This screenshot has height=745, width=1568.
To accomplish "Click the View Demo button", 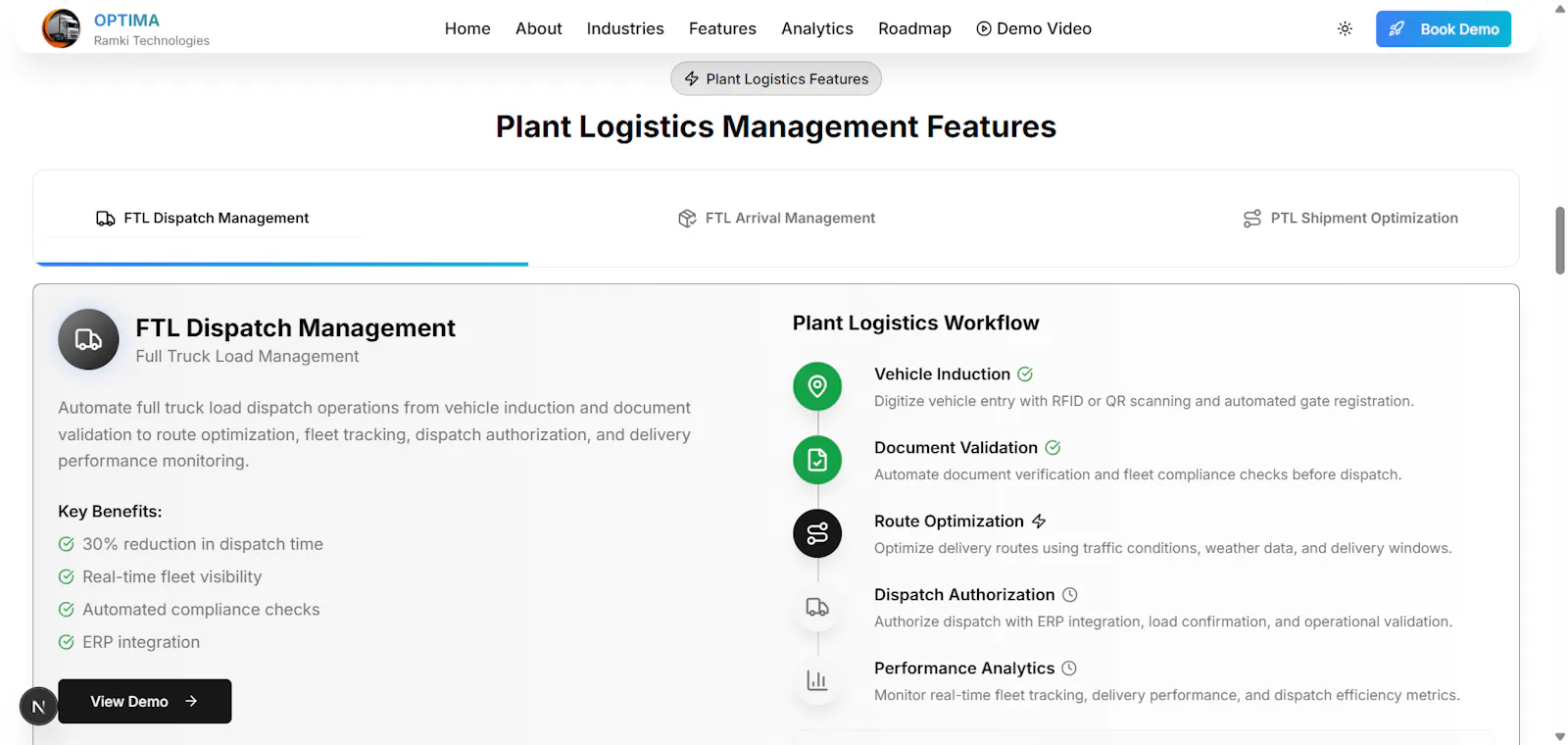I will pyautogui.click(x=145, y=701).
